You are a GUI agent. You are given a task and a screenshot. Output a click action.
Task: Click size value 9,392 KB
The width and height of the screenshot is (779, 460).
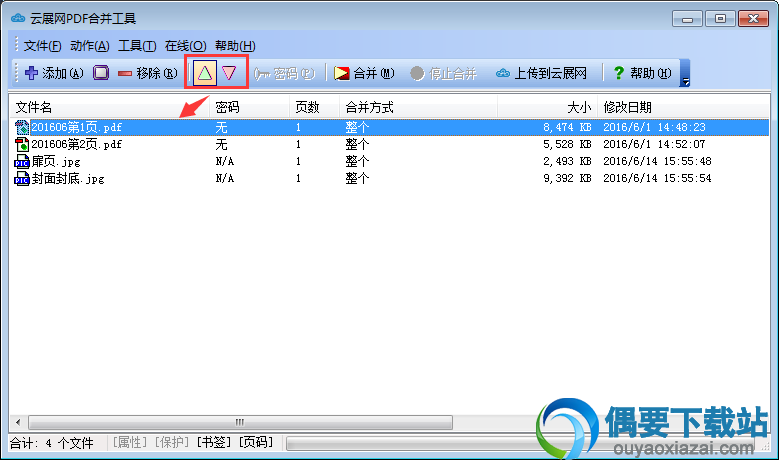[567, 178]
